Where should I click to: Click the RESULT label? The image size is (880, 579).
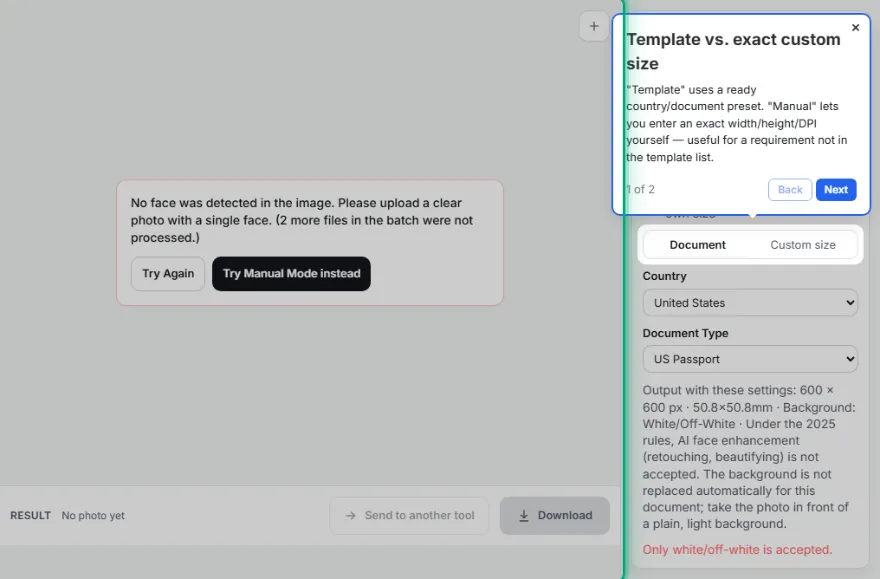pyautogui.click(x=30, y=516)
